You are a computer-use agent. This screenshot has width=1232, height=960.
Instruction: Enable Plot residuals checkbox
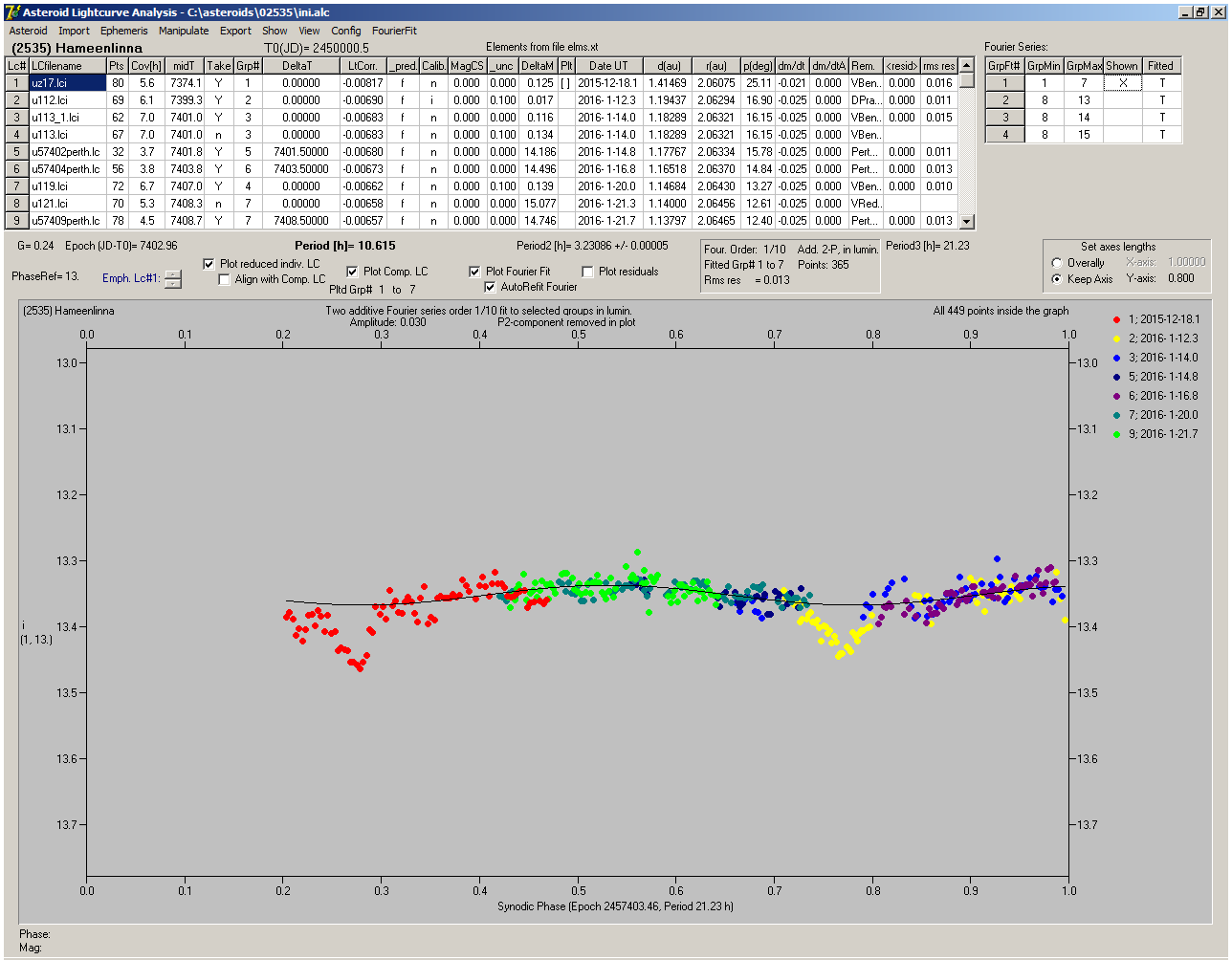pyautogui.click(x=587, y=272)
